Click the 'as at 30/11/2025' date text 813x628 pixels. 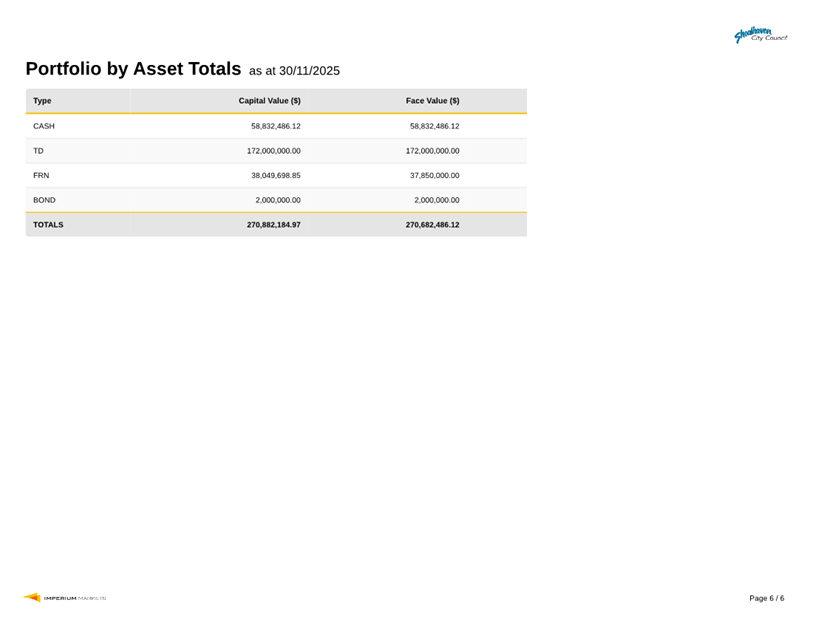point(294,71)
